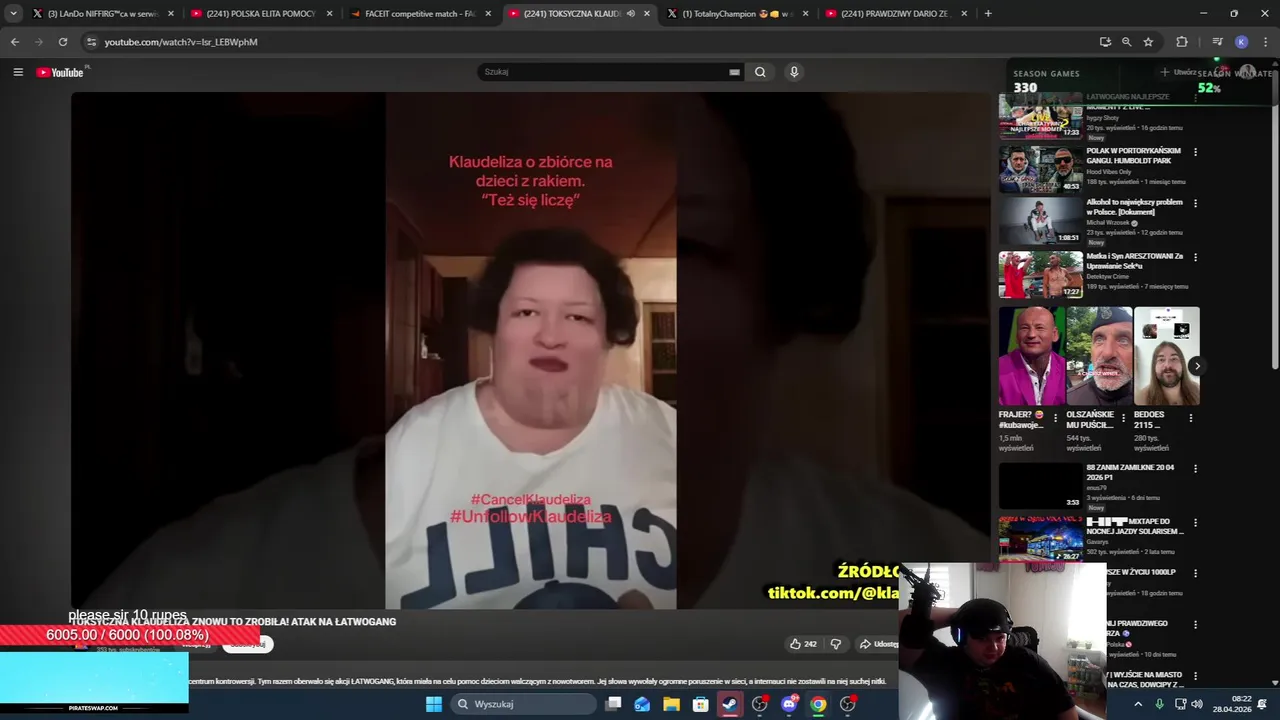Click the Windows taskbar Wyszukaj search box
1280x720 pixels.
[522, 704]
